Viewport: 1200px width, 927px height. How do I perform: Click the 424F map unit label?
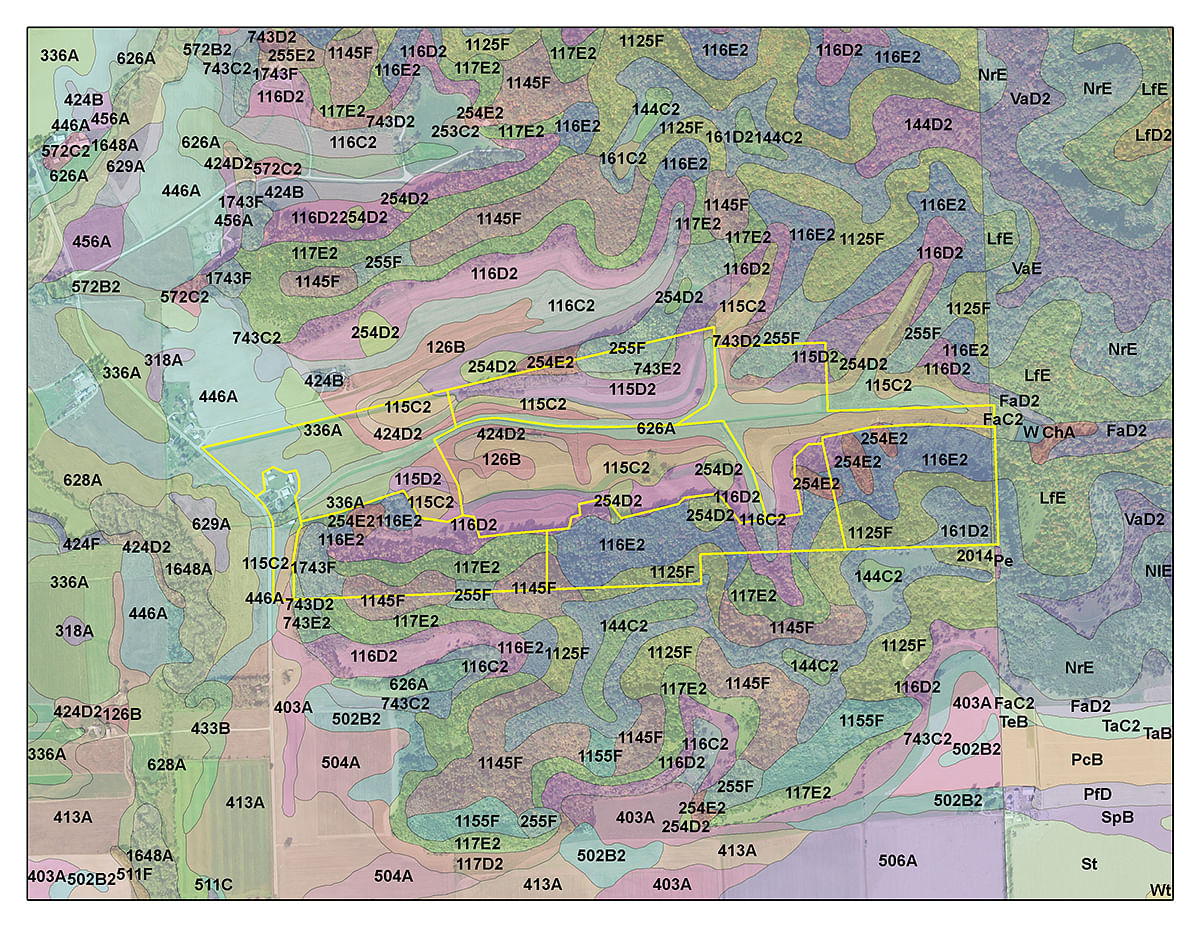(81, 544)
